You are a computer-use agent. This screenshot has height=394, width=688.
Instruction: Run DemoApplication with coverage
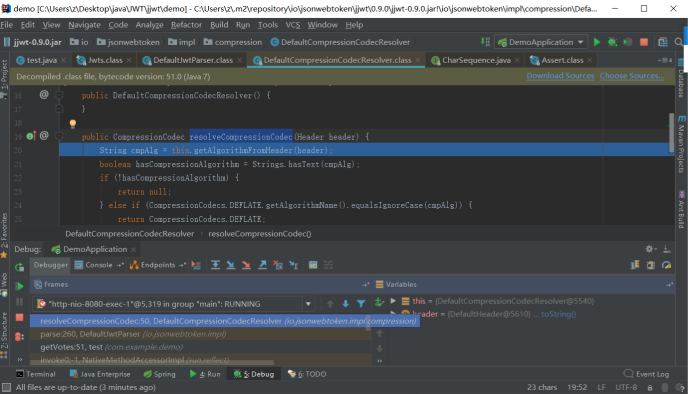[x=628, y=42]
